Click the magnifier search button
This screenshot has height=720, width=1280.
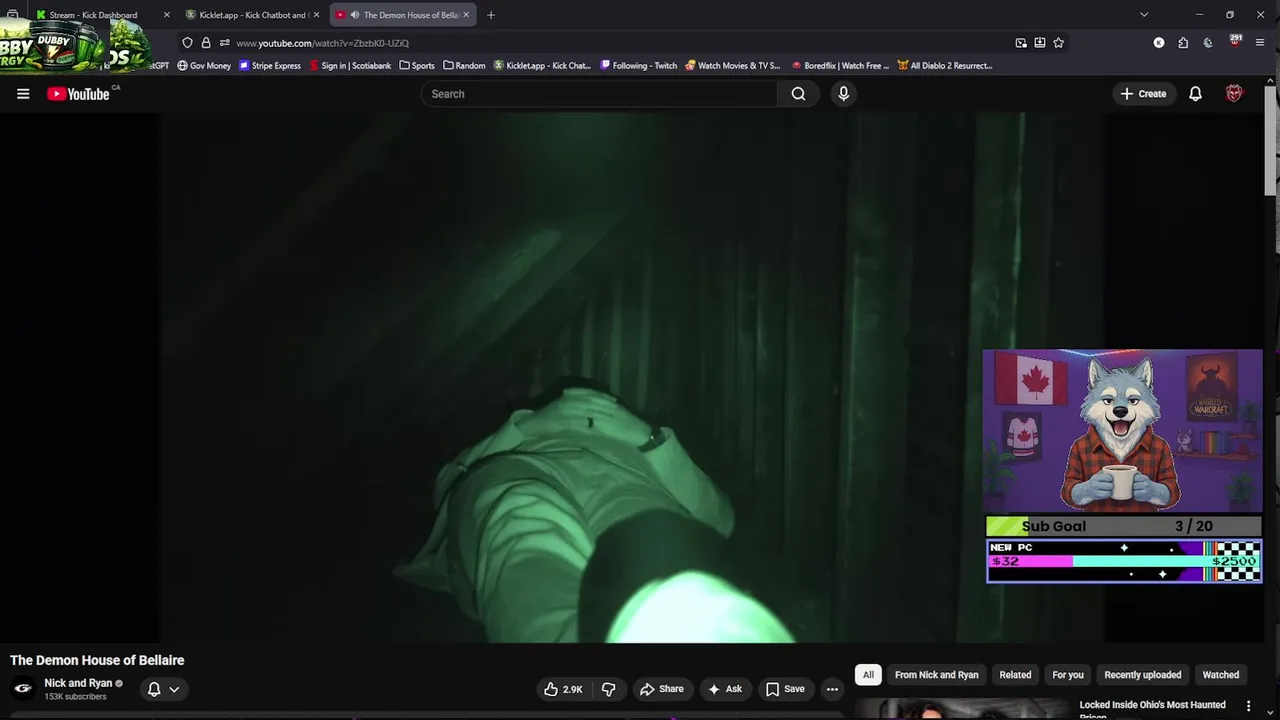click(x=798, y=94)
